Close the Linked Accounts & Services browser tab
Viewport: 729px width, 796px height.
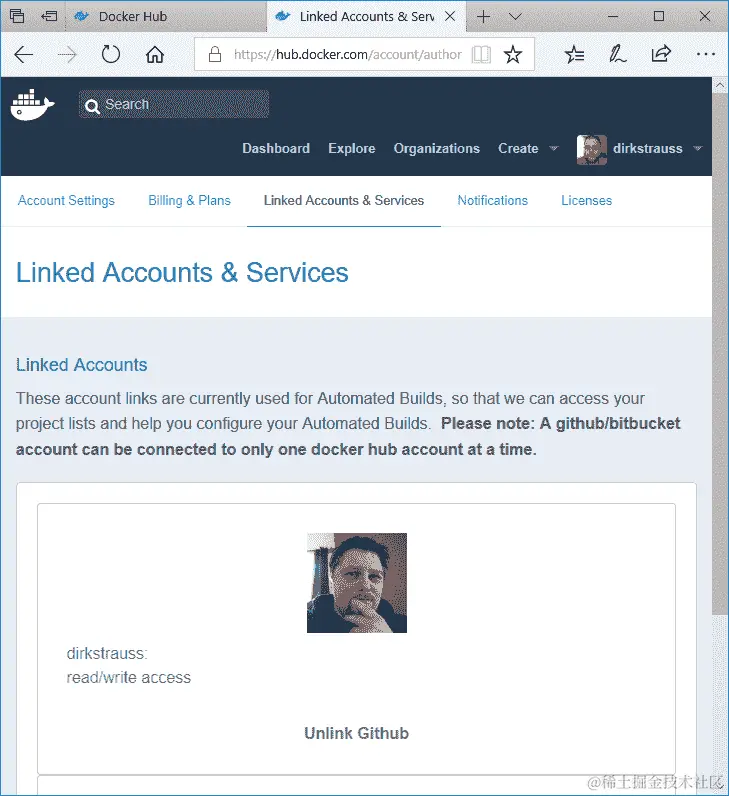coord(450,16)
